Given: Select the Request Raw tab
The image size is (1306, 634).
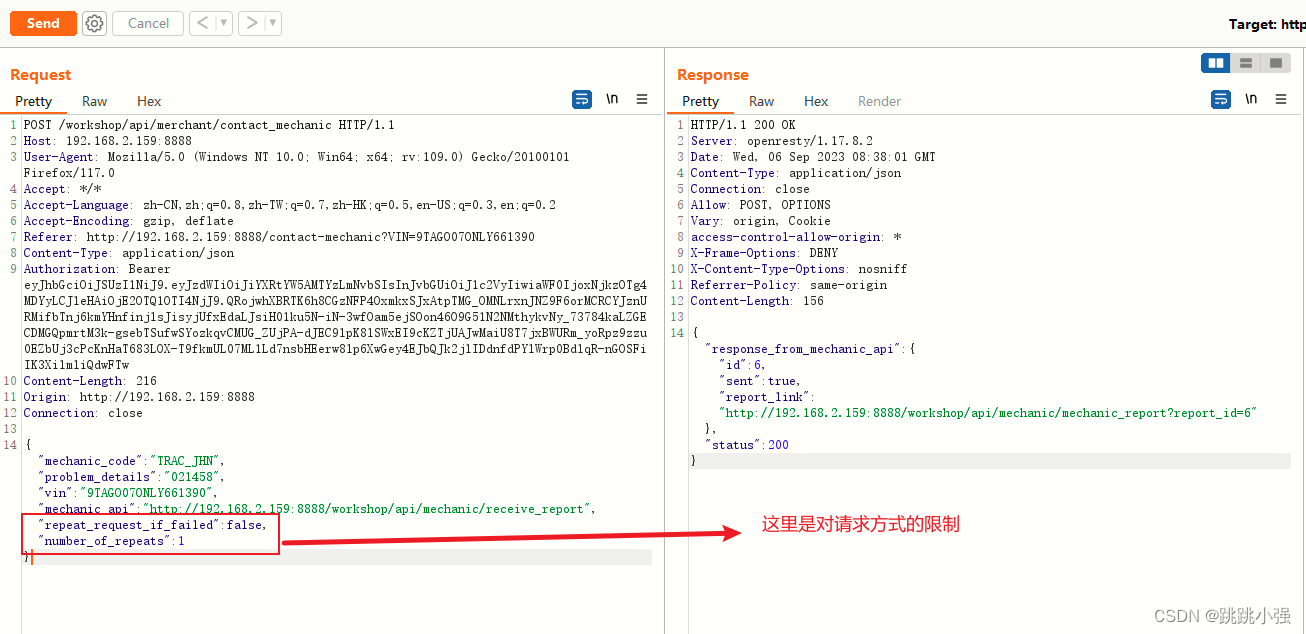Looking at the screenshot, I should [x=95, y=101].
